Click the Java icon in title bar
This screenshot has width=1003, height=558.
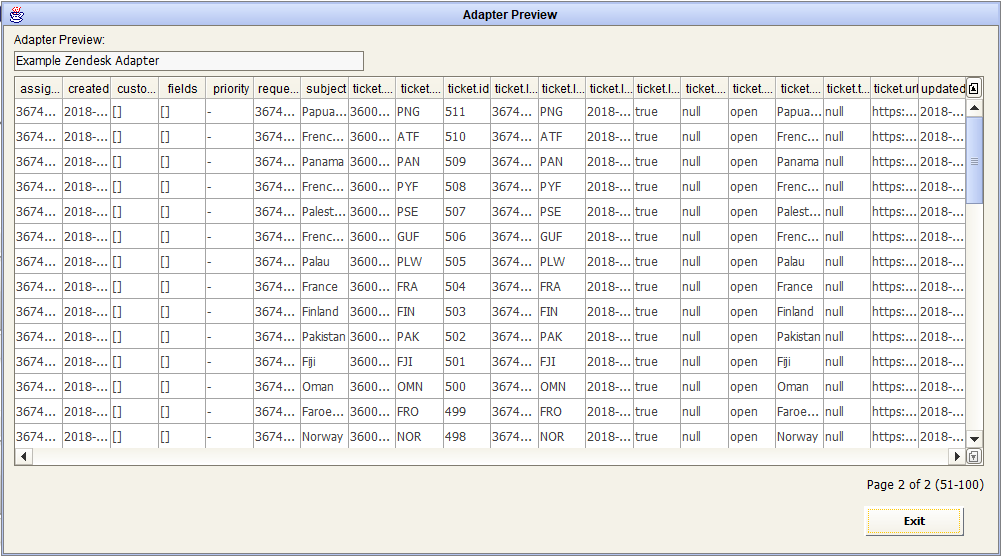pyautogui.click(x=17, y=14)
